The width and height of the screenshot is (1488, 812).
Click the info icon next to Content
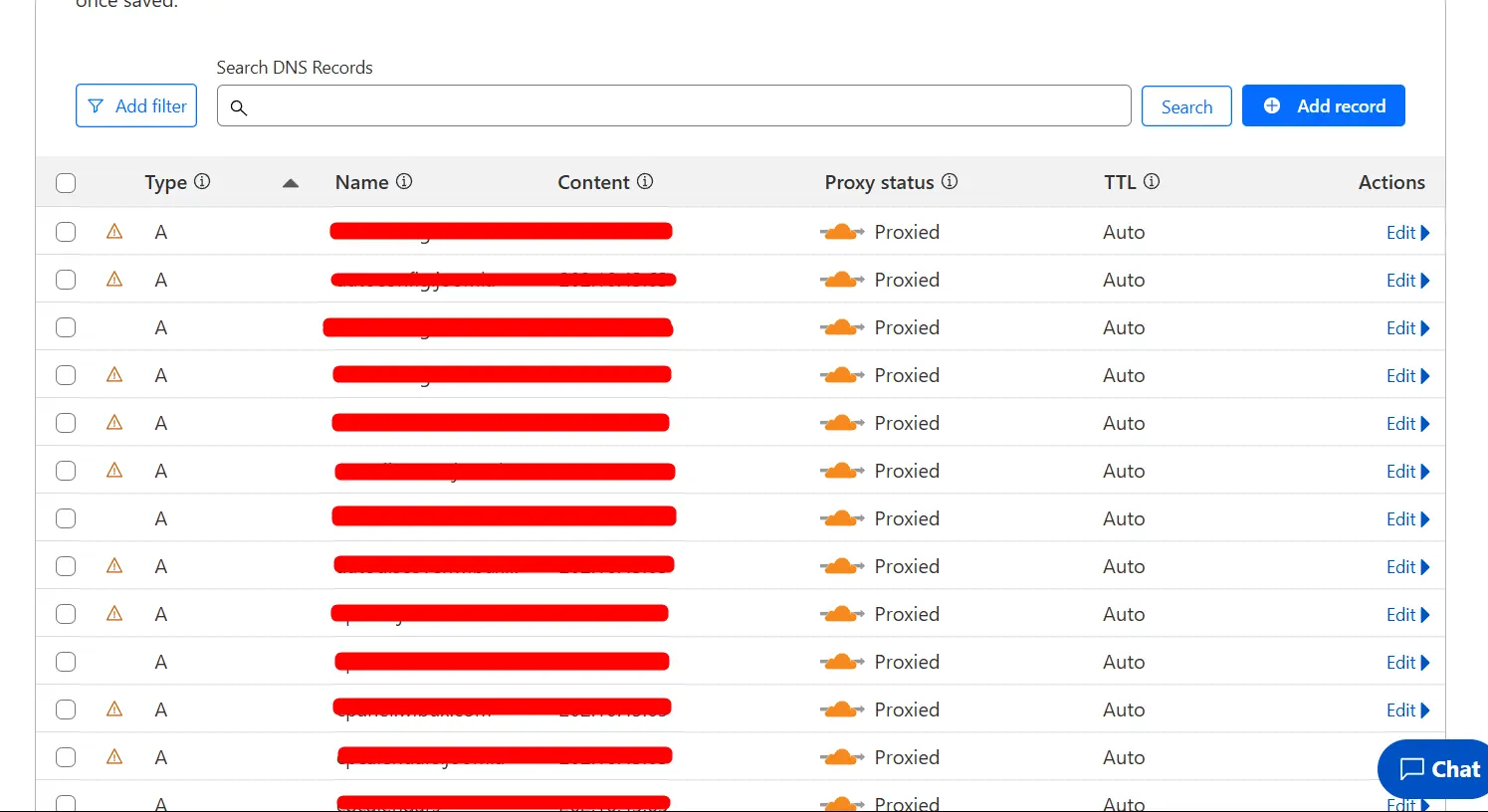(x=645, y=181)
